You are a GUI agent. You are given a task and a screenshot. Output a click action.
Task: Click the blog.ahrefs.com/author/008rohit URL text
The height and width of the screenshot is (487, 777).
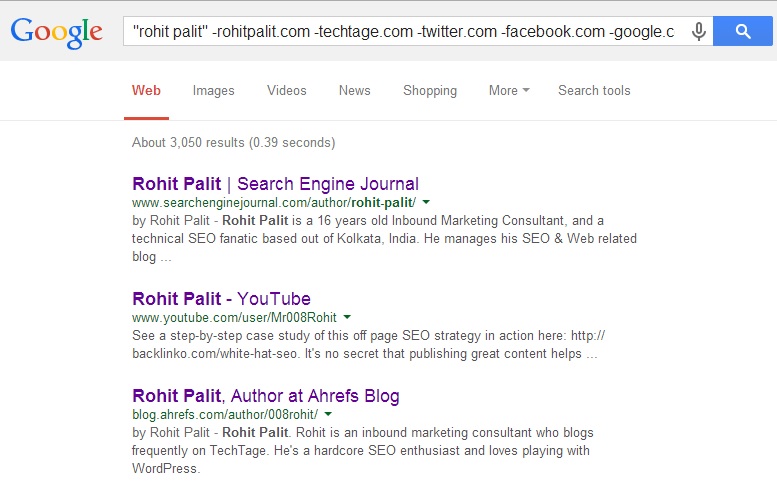click(225, 415)
